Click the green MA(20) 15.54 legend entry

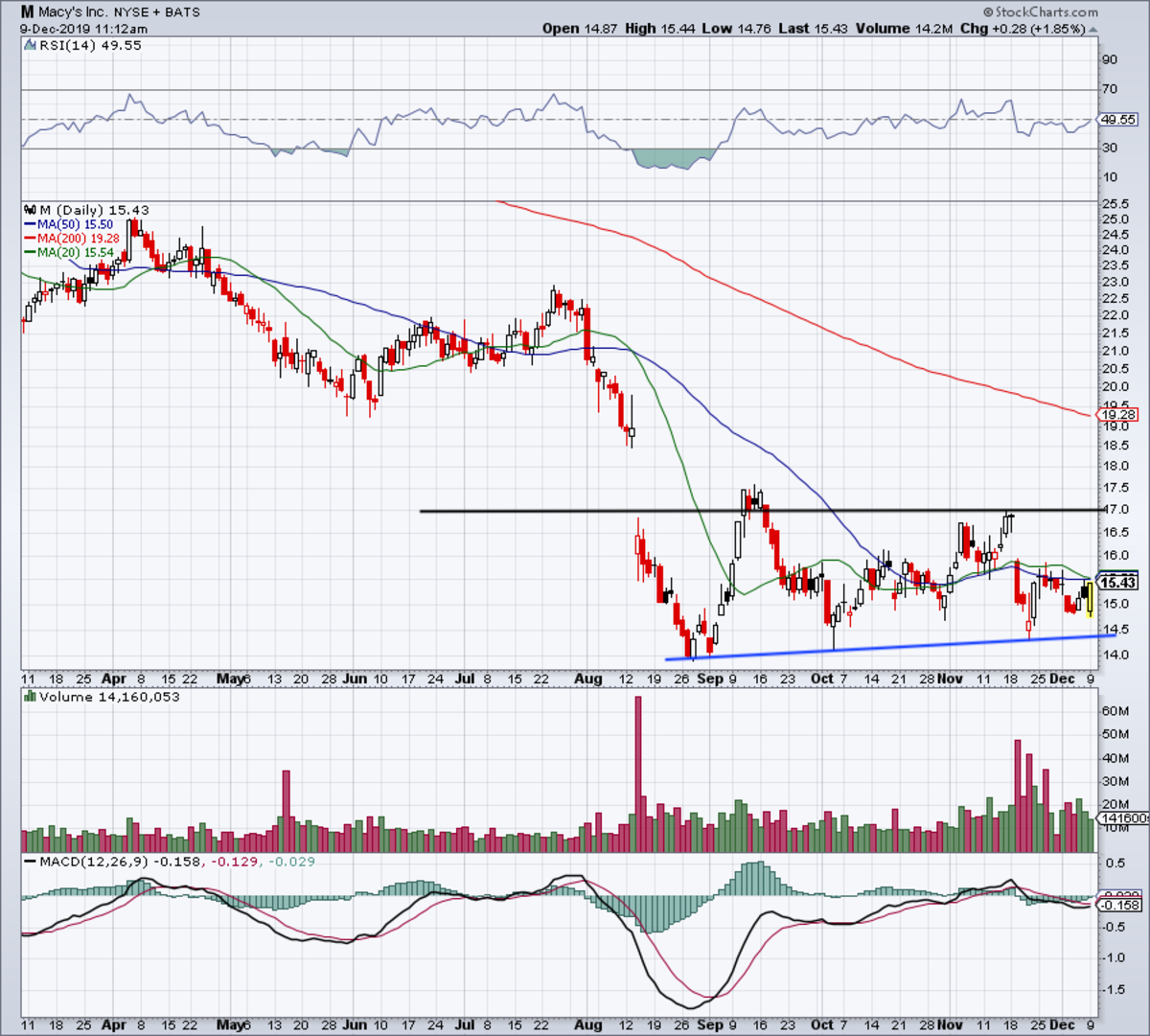(x=69, y=252)
